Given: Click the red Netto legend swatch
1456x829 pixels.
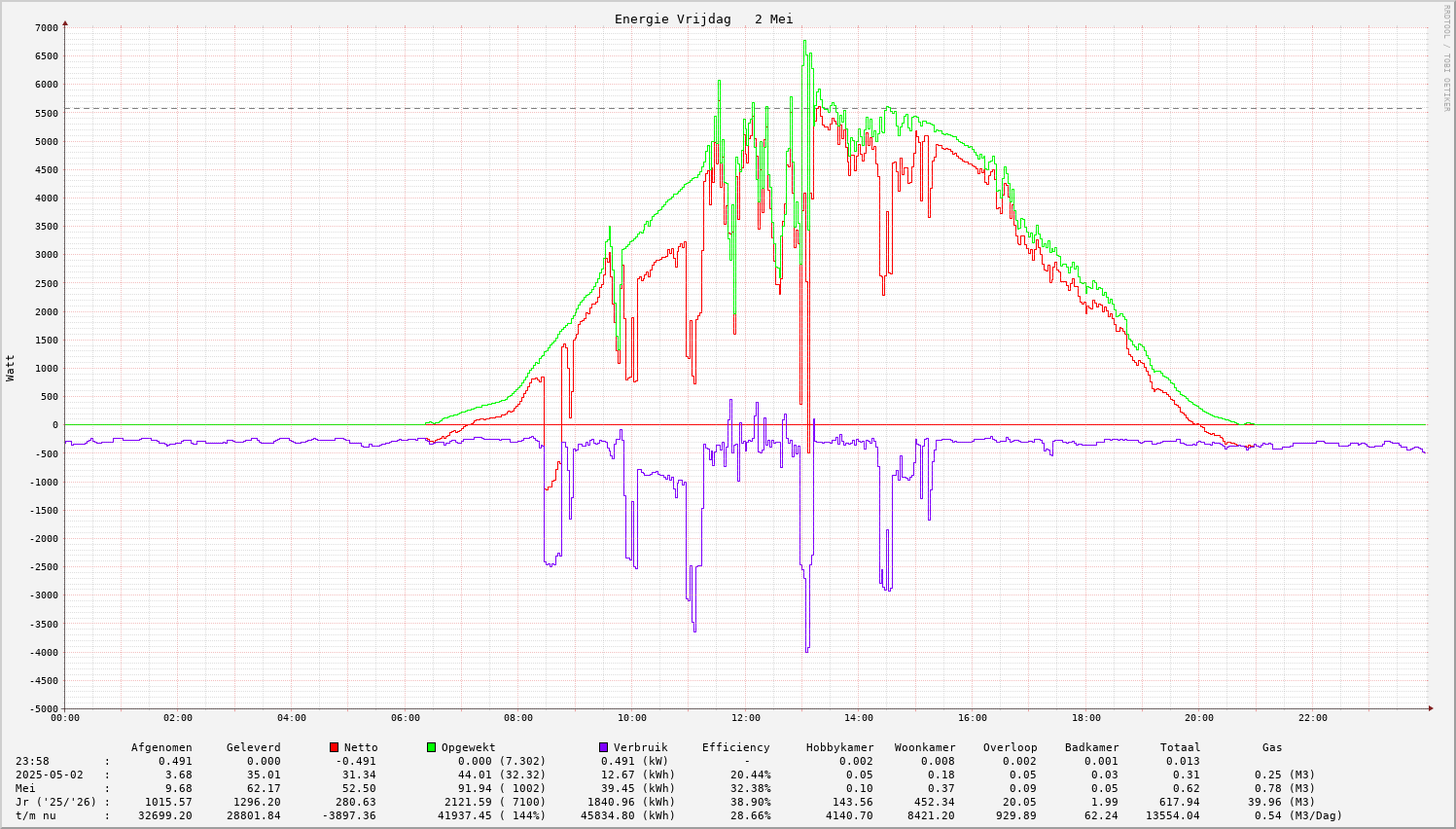Looking at the screenshot, I should (x=335, y=747).
